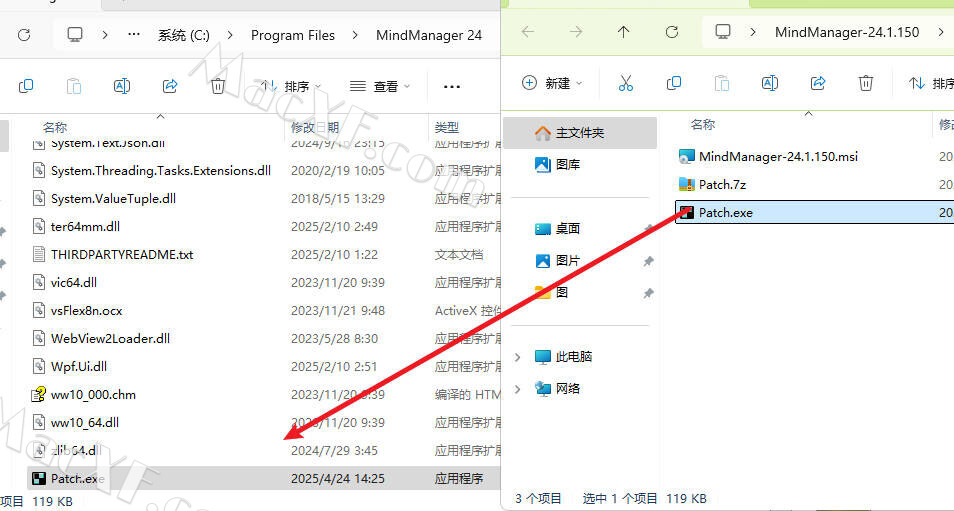This screenshot has width=954, height=511.
Task: Unpin 桌面 using its pin icon
Action: pyautogui.click(x=649, y=229)
